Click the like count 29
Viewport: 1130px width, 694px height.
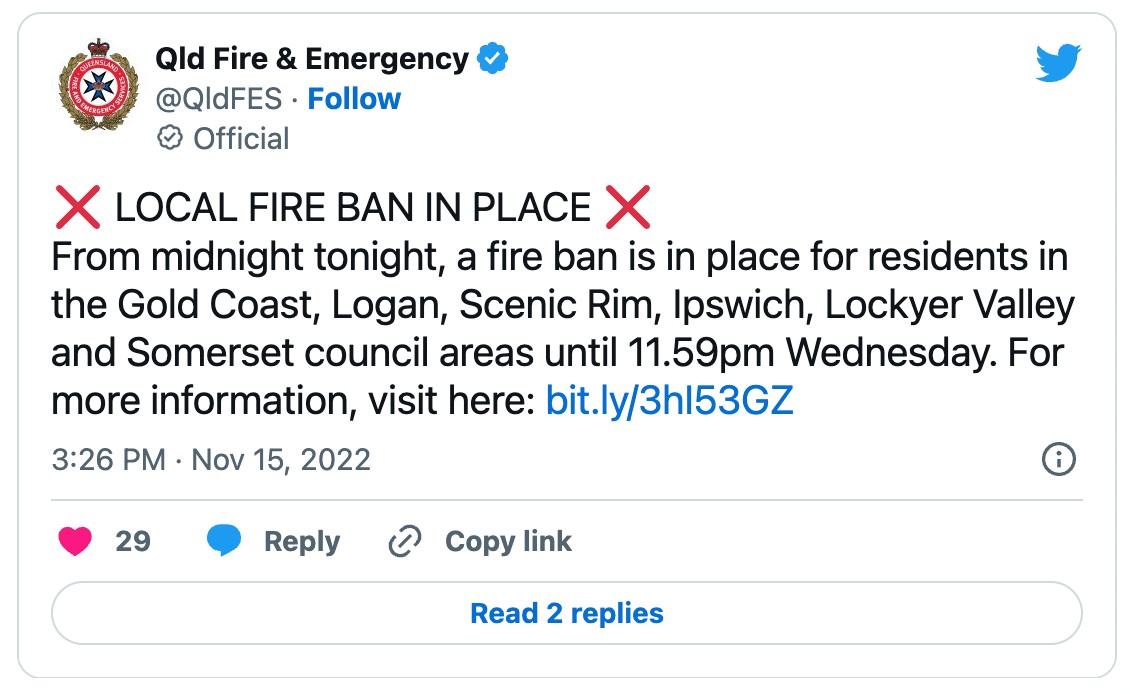pos(133,542)
